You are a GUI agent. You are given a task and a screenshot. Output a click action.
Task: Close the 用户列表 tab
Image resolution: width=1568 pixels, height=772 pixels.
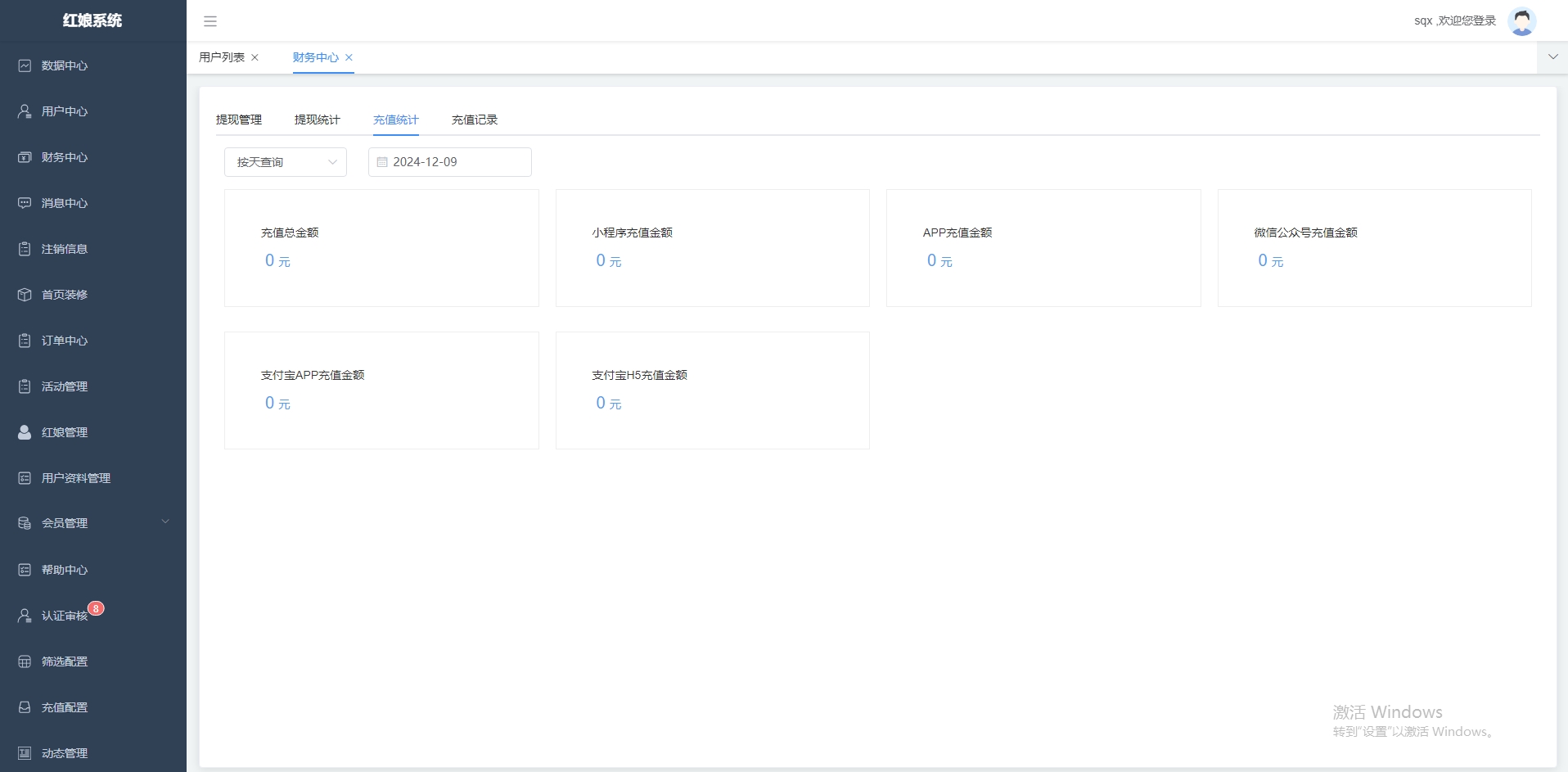pos(255,57)
